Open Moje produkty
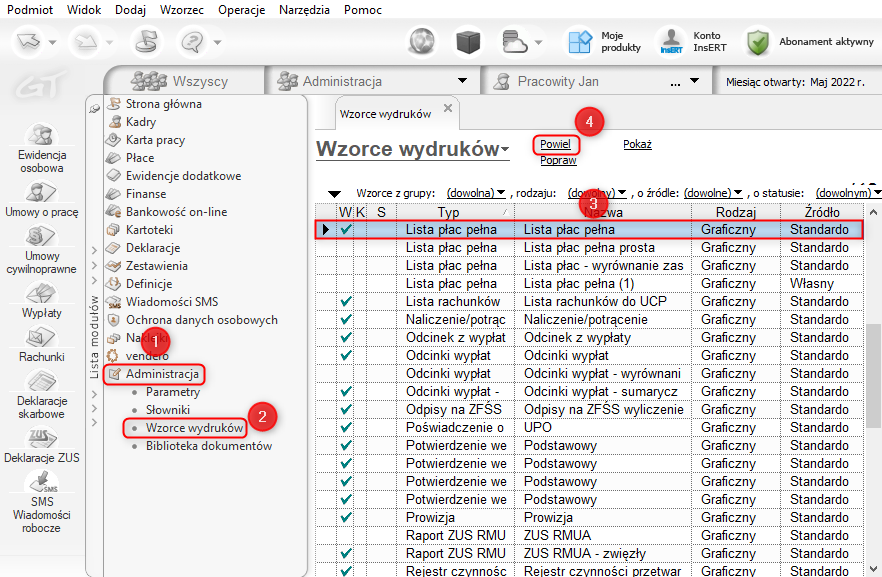 604,42
